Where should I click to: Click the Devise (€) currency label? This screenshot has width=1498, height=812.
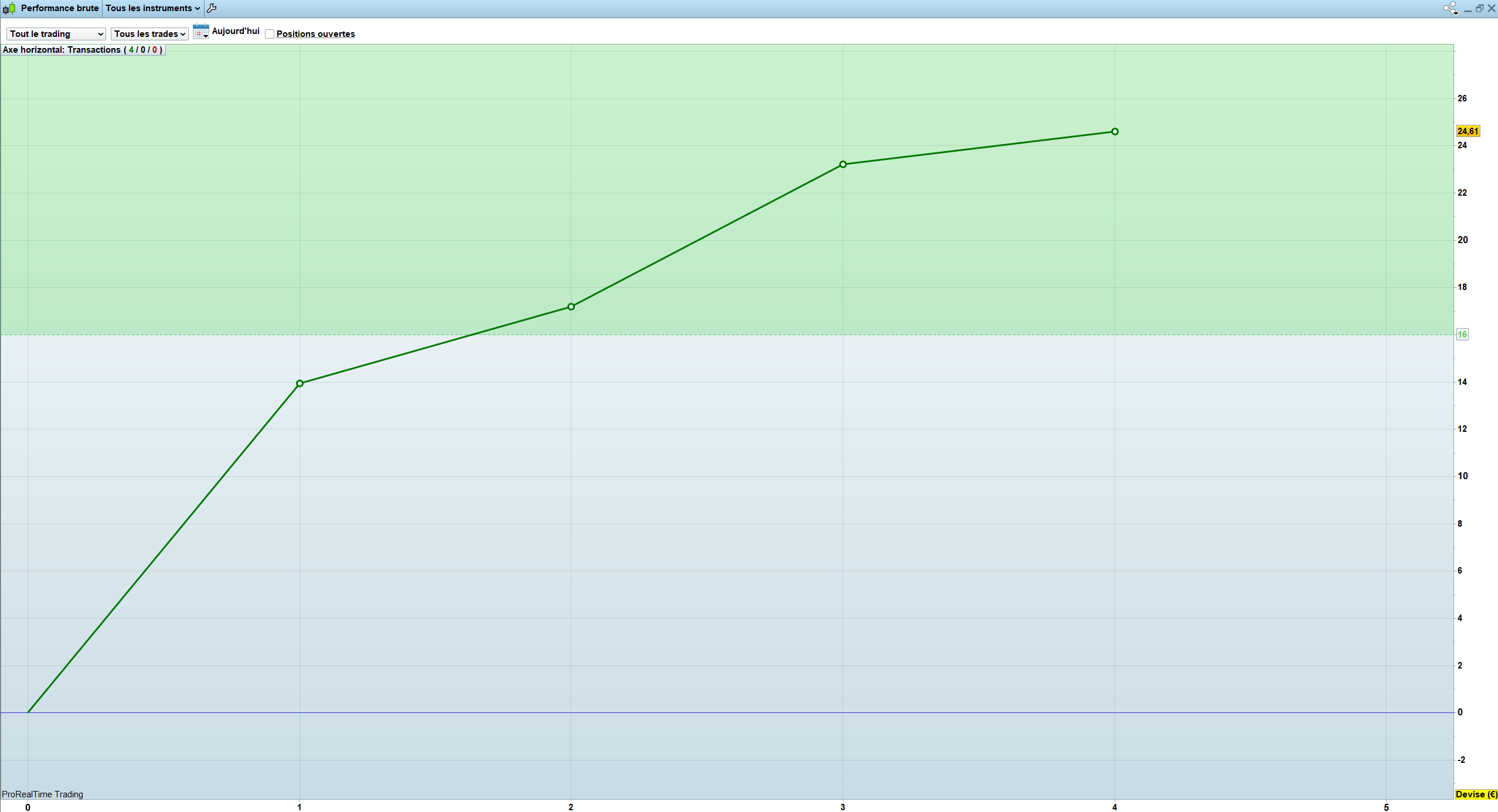point(1476,794)
